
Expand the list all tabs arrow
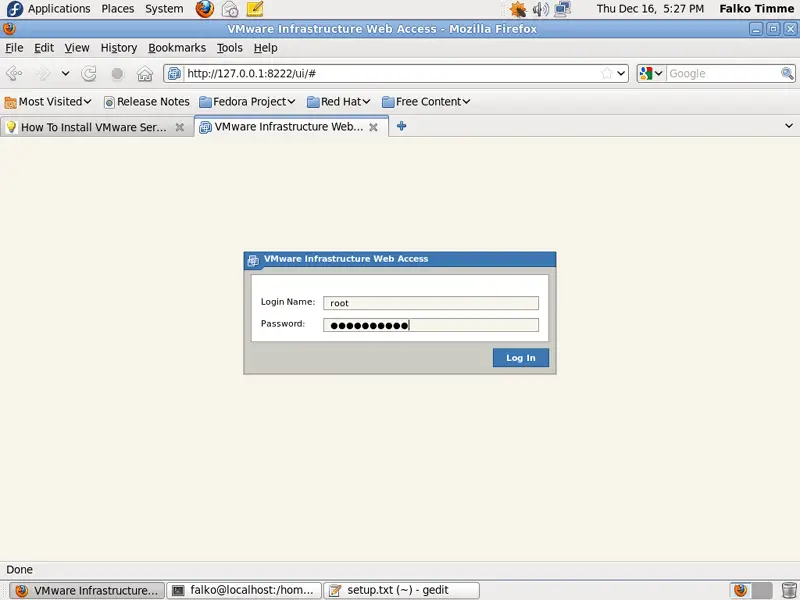coord(788,126)
